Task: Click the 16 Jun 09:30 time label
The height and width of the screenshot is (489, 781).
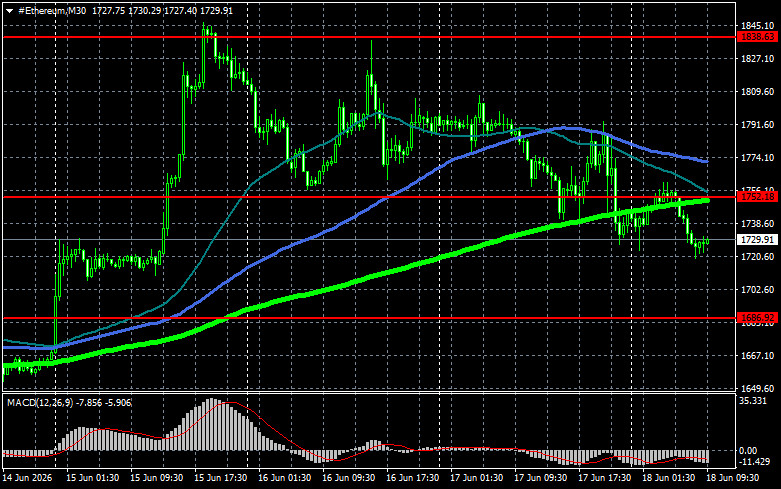Action: [x=349, y=478]
